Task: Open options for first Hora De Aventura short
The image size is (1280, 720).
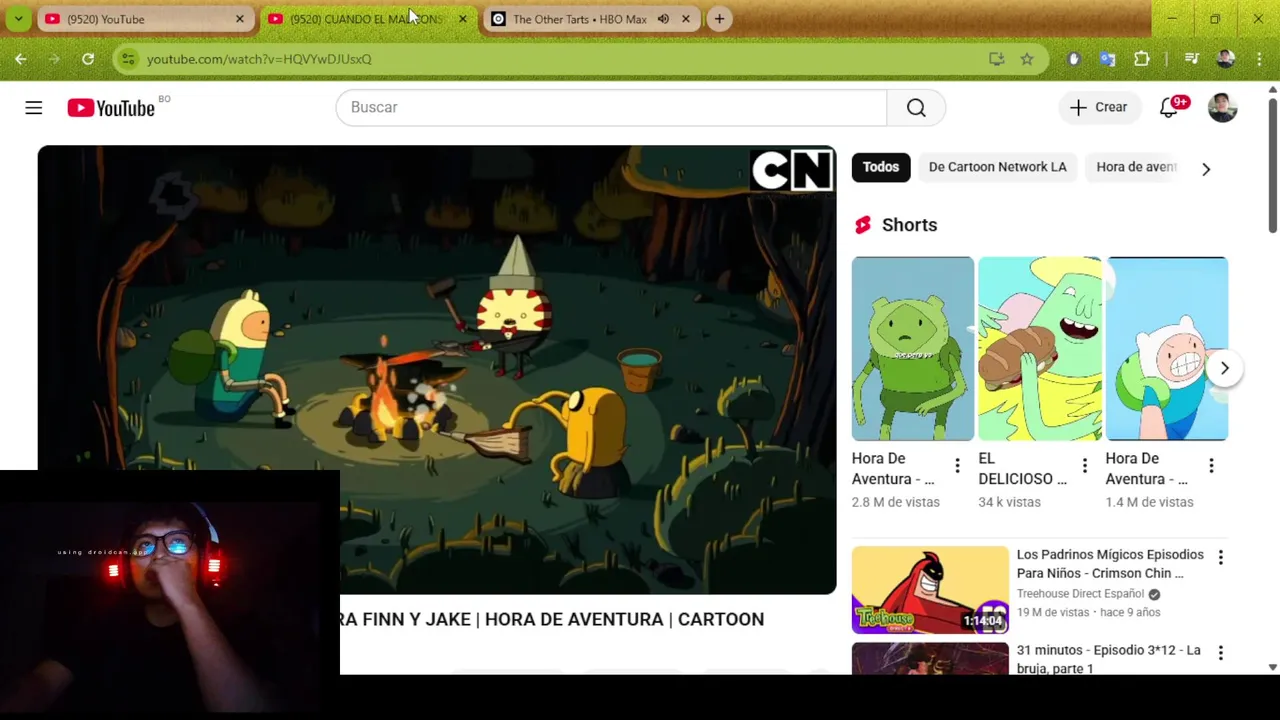Action: tap(957, 466)
